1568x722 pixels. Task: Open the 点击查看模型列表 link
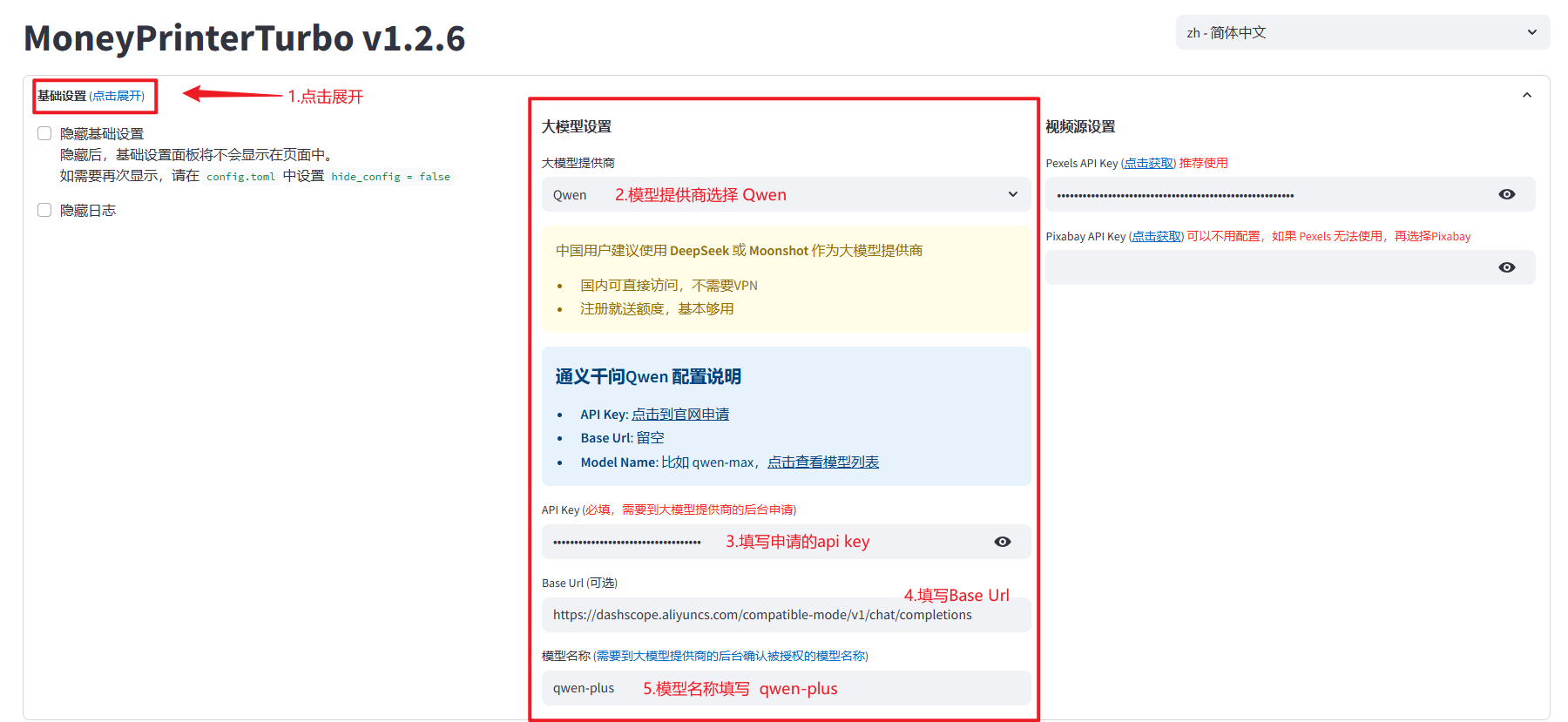(823, 462)
